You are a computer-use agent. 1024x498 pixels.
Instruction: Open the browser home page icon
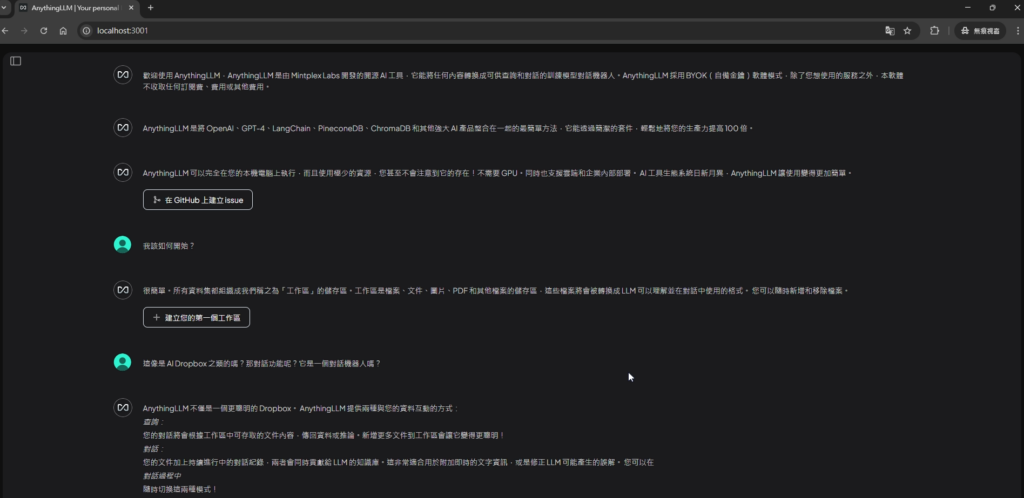coord(63,31)
